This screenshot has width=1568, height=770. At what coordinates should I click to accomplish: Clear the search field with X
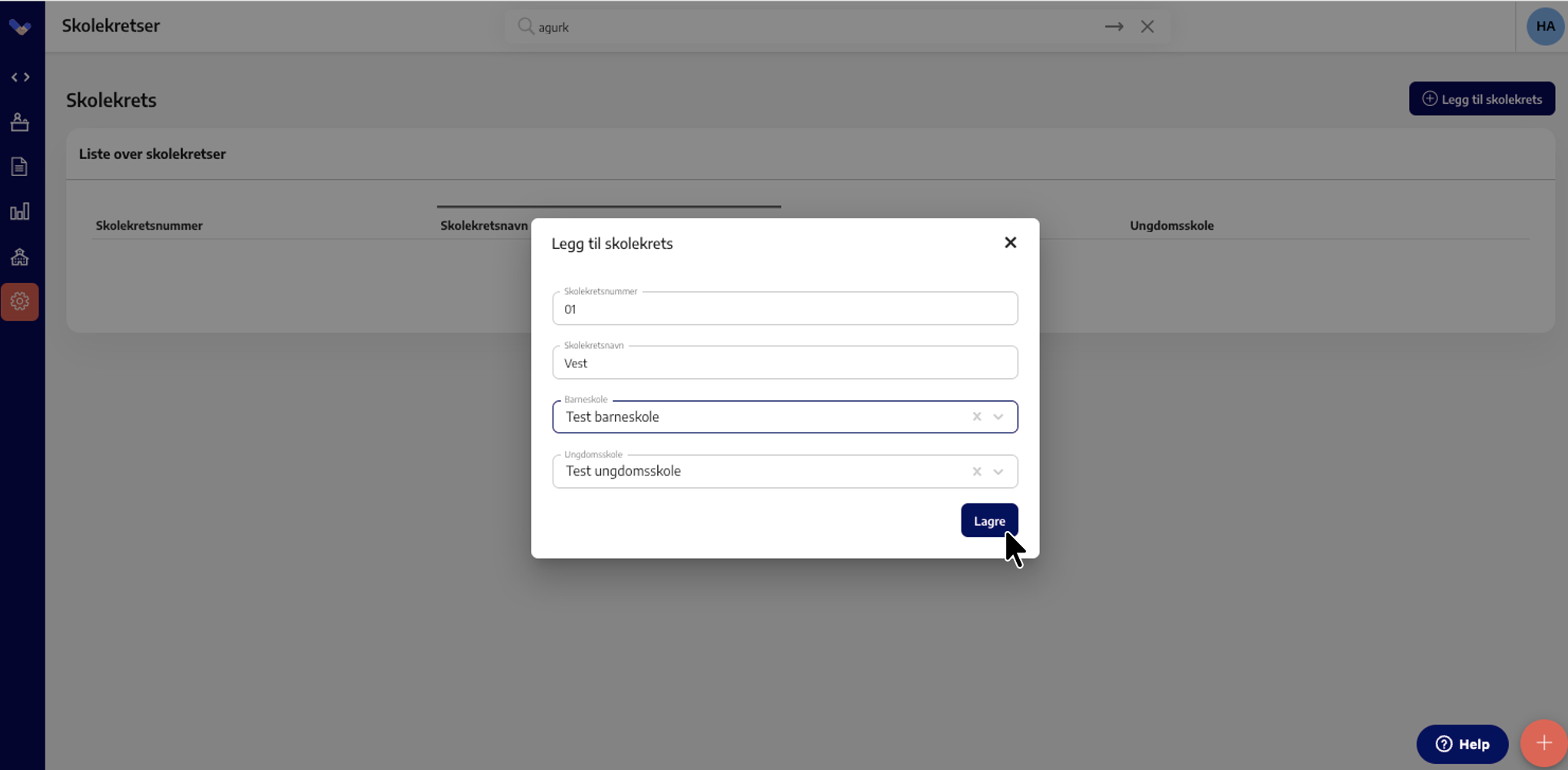click(x=1147, y=26)
